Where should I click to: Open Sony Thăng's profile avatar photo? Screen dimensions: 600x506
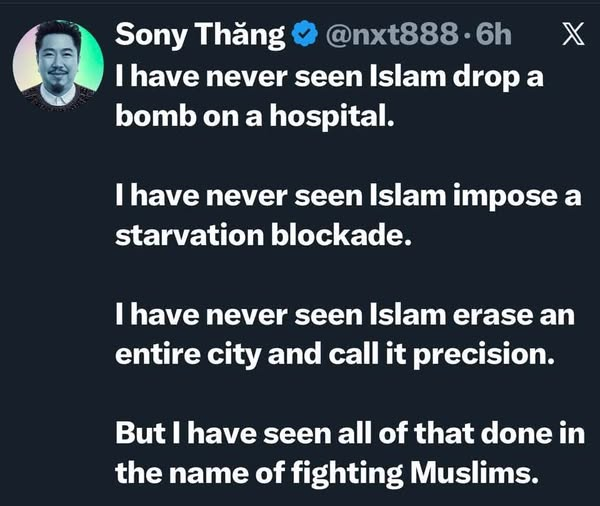click(x=58, y=65)
